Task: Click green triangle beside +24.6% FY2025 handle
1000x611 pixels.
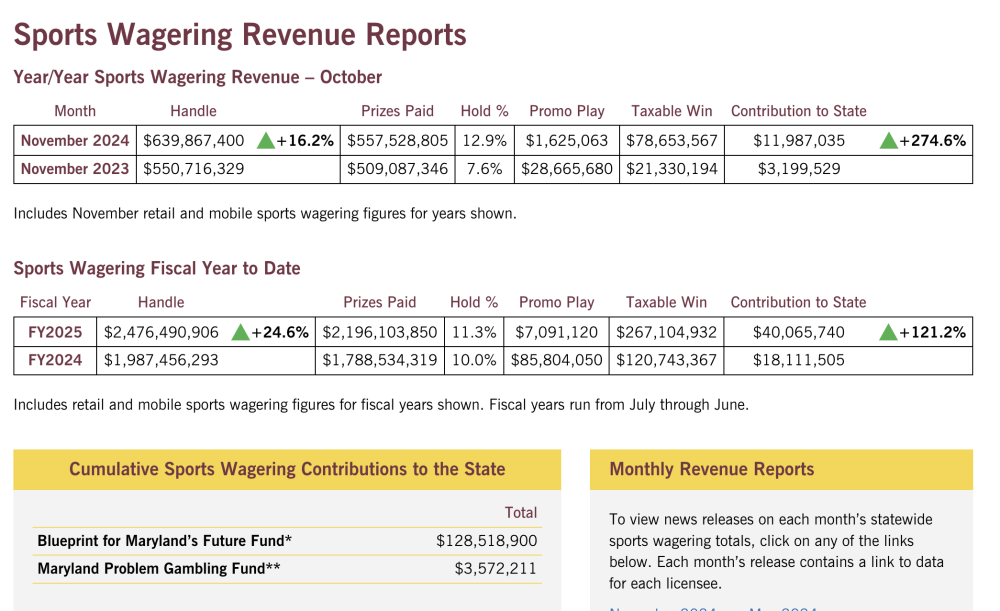Action: (240, 332)
